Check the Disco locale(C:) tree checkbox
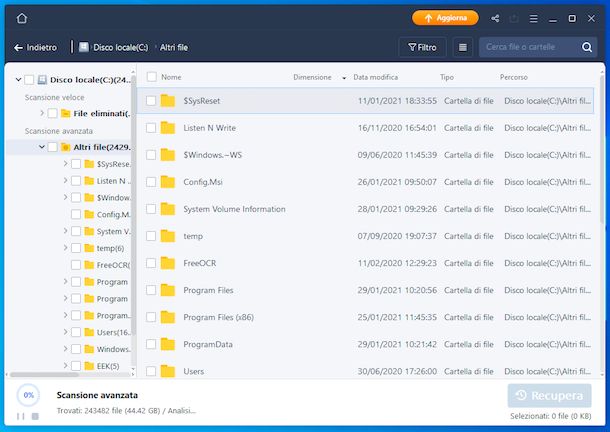 point(29,80)
